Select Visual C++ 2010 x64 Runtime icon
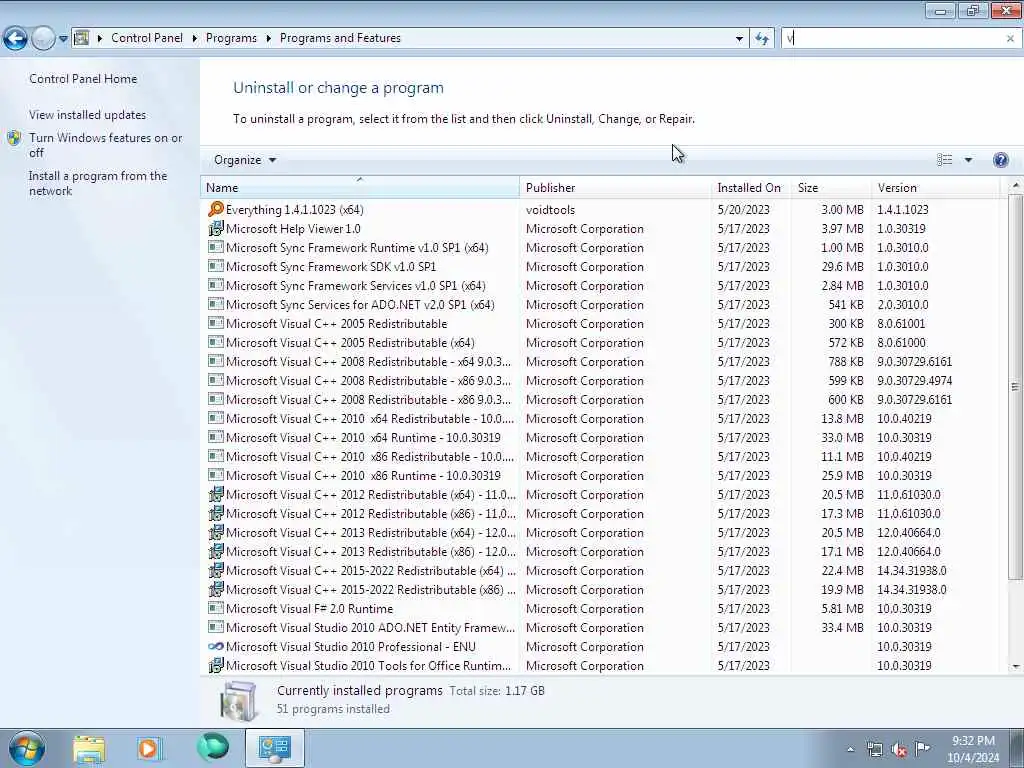The image size is (1024, 768). [216, 437]
